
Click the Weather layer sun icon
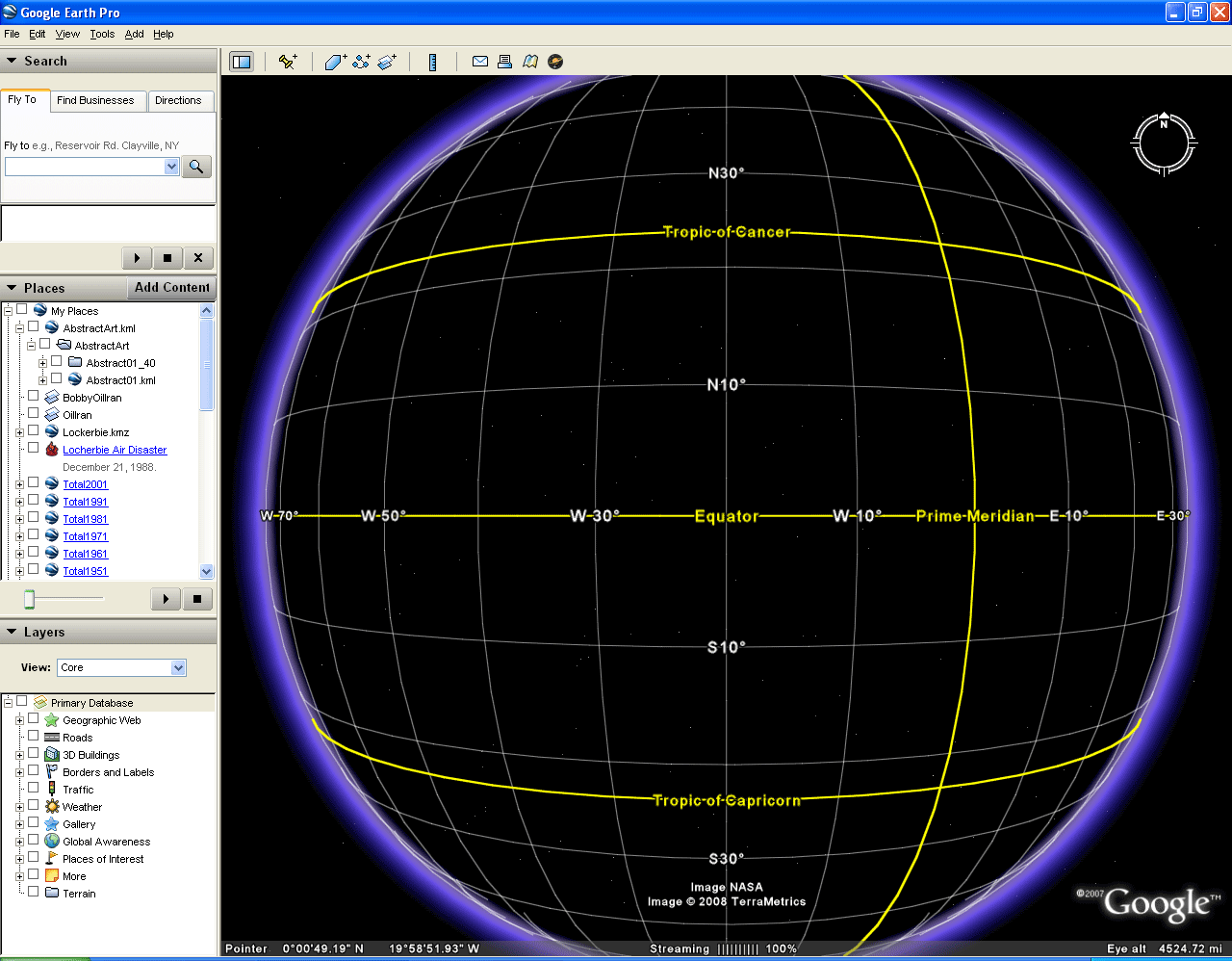pos(52,807)
